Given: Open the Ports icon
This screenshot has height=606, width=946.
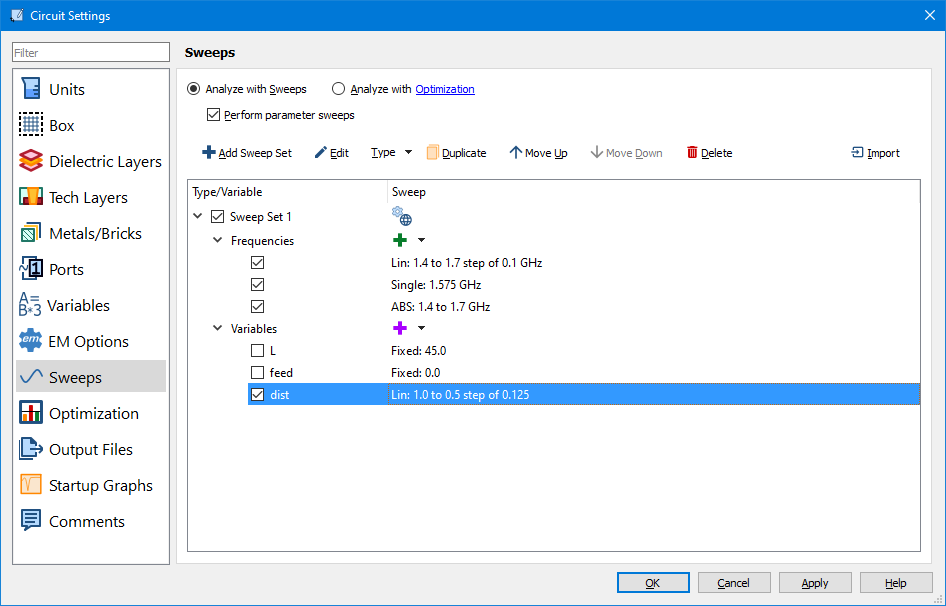Looking at the screenshot, I should tap(31, 269).
